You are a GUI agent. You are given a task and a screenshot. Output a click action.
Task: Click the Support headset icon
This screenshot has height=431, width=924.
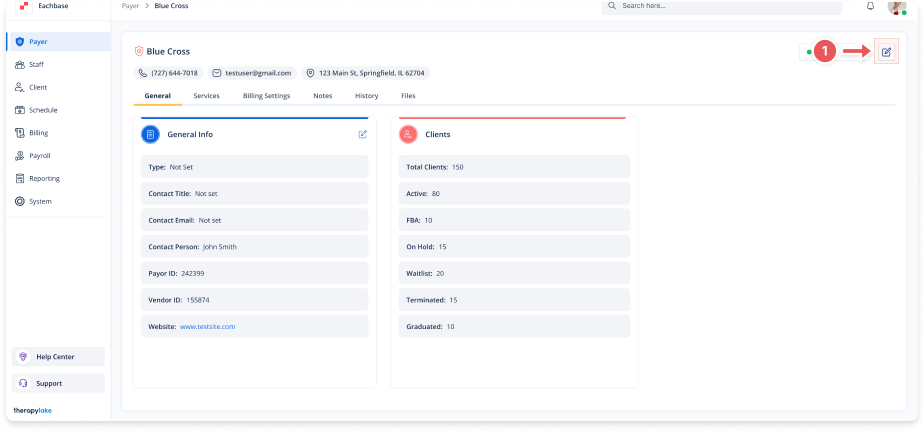click(23, 383)
